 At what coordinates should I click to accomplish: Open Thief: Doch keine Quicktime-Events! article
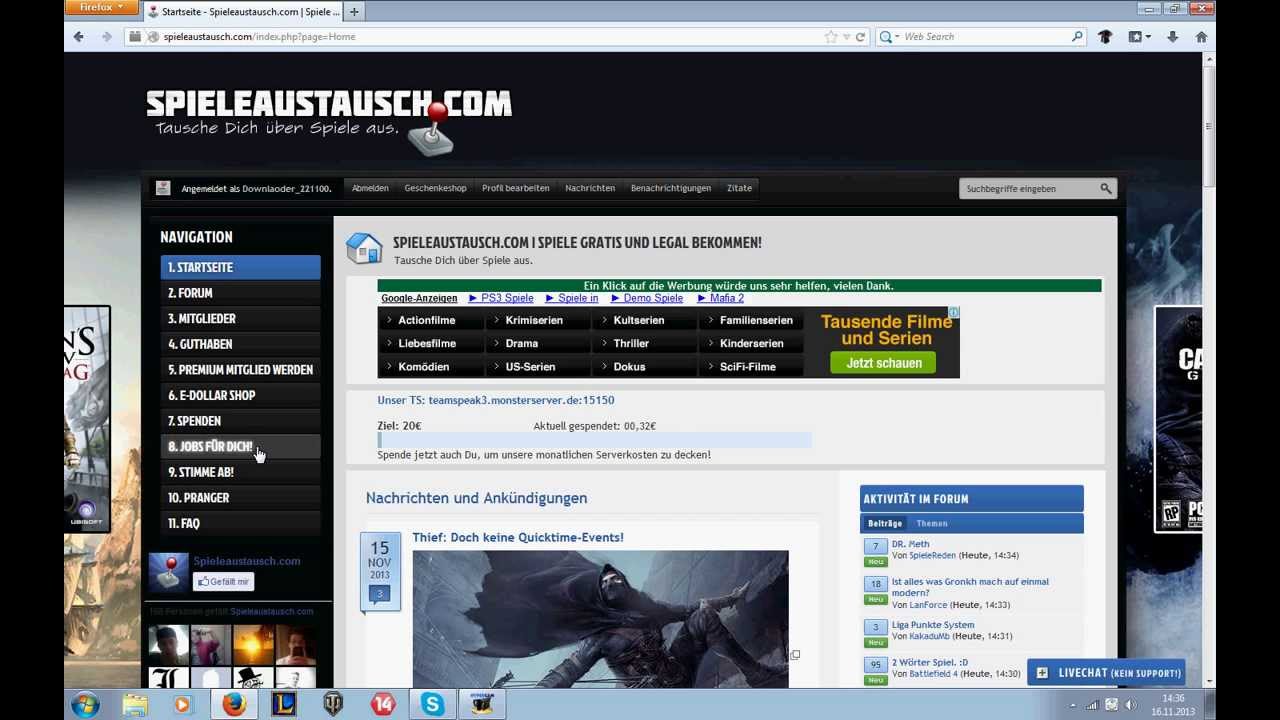tap(518, 538)
